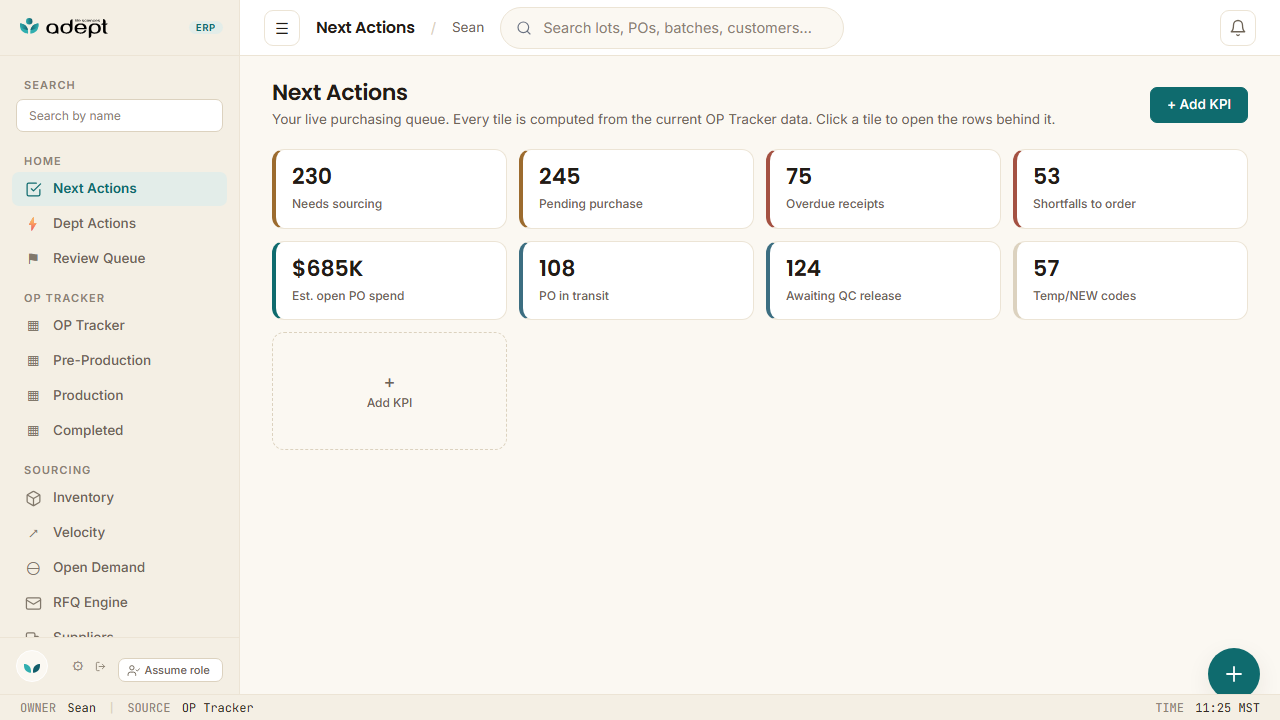Open Next Actions in sidebar
Image resolution: width=1280 pixels, height=720 pixels.
(120, 189)
